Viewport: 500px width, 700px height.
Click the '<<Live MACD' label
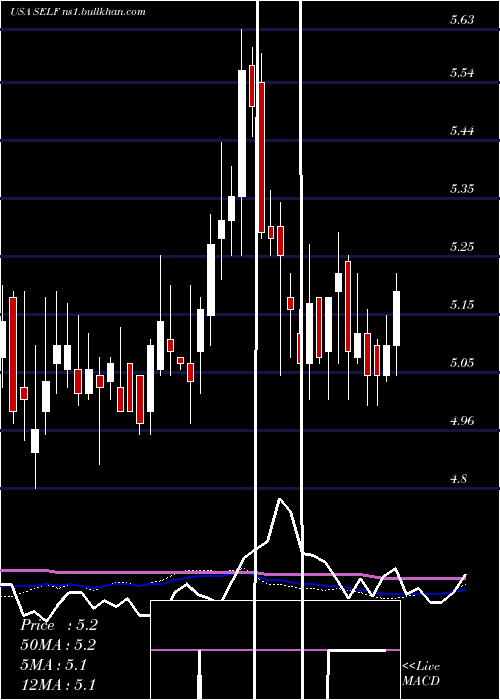421,673
